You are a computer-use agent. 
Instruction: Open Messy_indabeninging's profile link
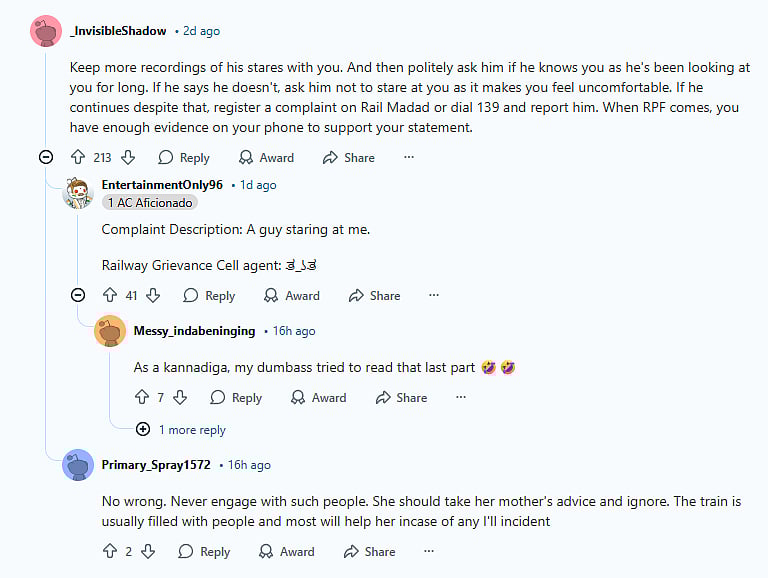(x=194, y=331)
